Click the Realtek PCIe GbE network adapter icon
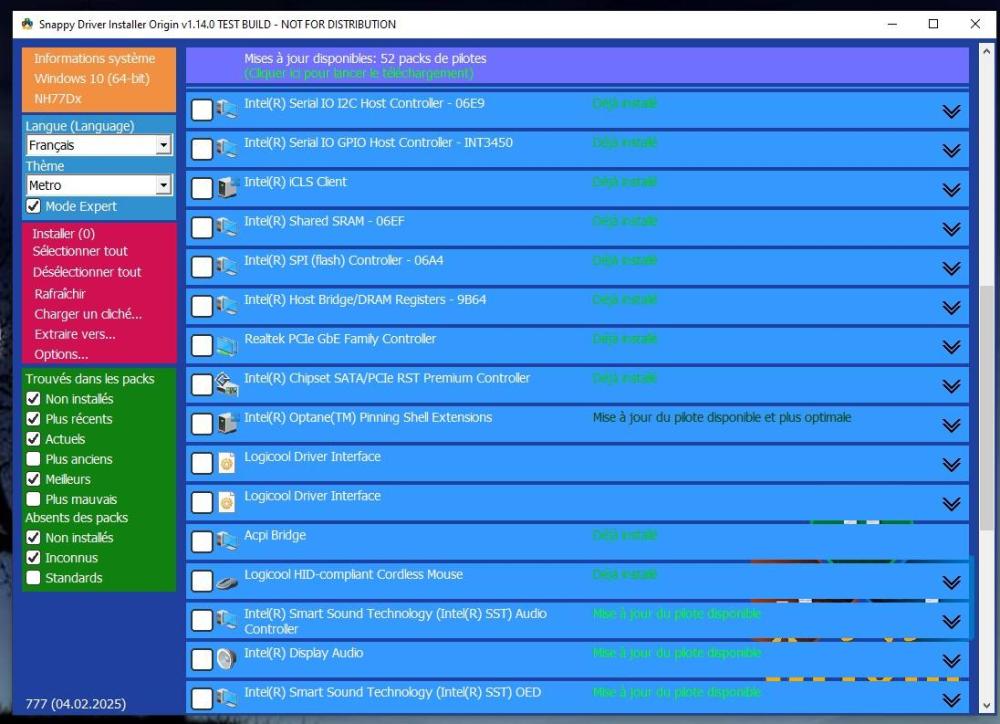This screenshot has height=724, width=1000. [226, 345]
